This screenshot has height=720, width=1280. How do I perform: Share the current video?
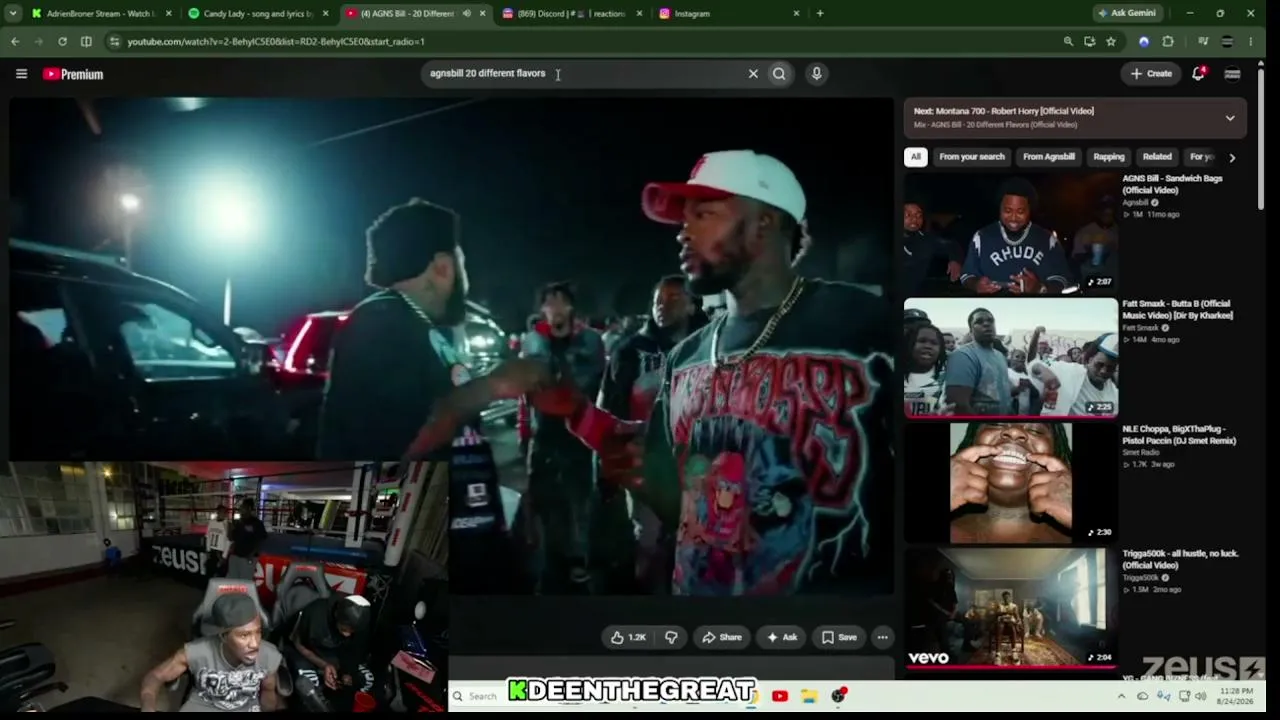click(721, 637)
